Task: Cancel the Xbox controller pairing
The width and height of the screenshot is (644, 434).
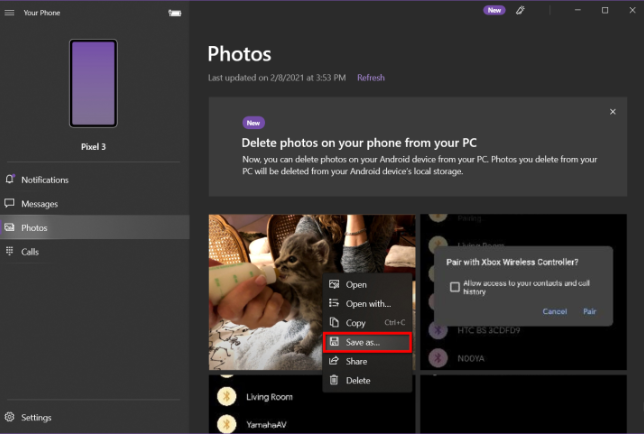Action: point(554,311)
